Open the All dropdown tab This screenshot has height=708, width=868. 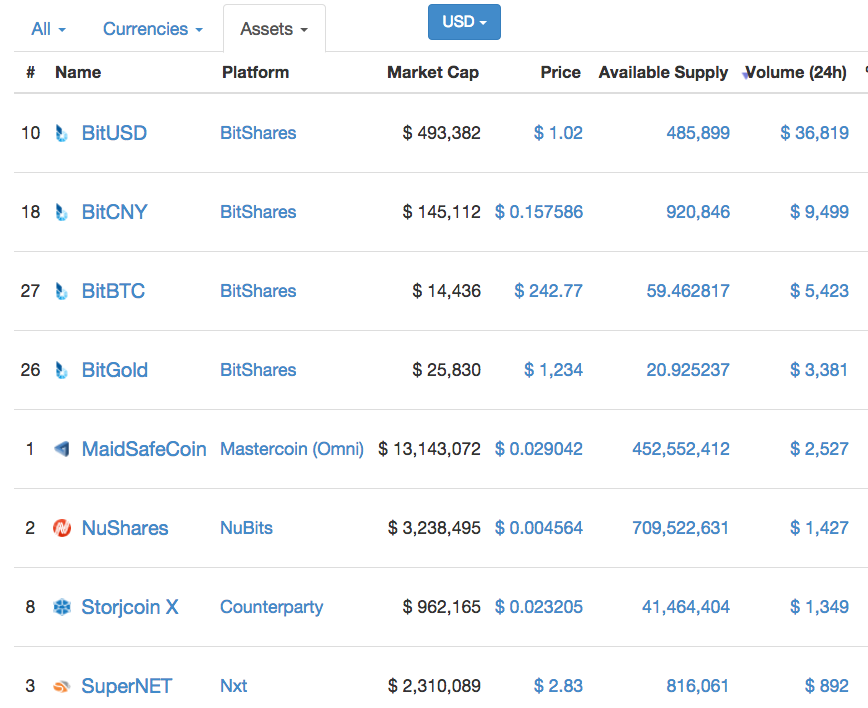48,29
